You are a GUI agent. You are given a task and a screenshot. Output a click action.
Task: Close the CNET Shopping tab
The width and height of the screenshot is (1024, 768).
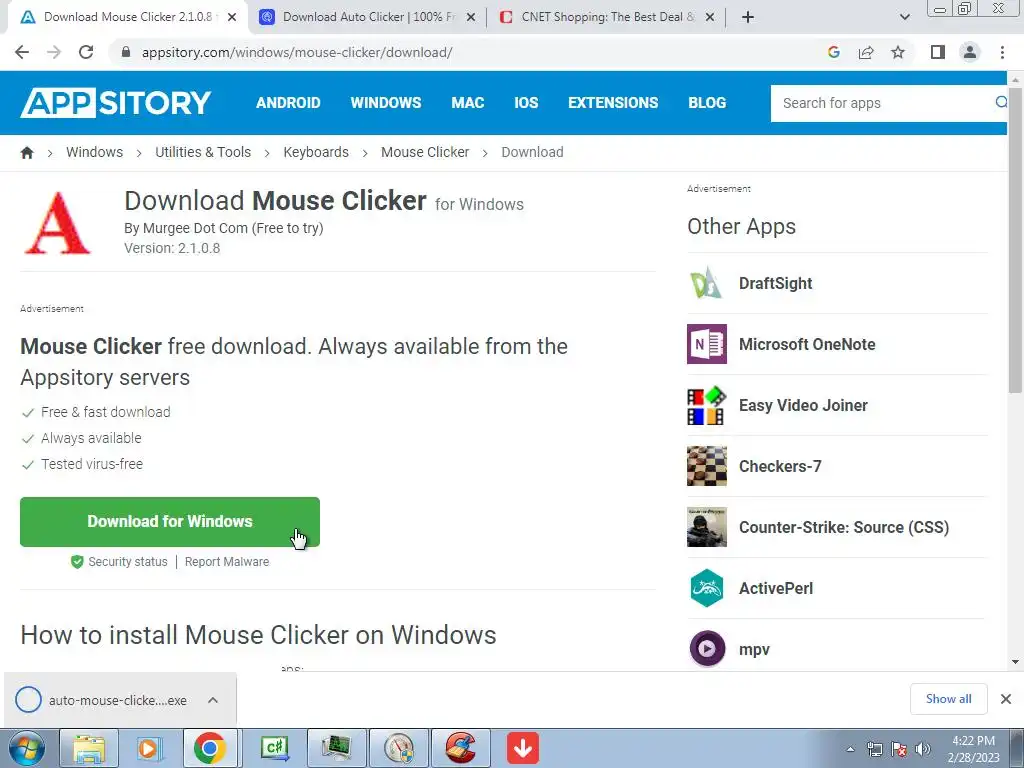(711, 17)
